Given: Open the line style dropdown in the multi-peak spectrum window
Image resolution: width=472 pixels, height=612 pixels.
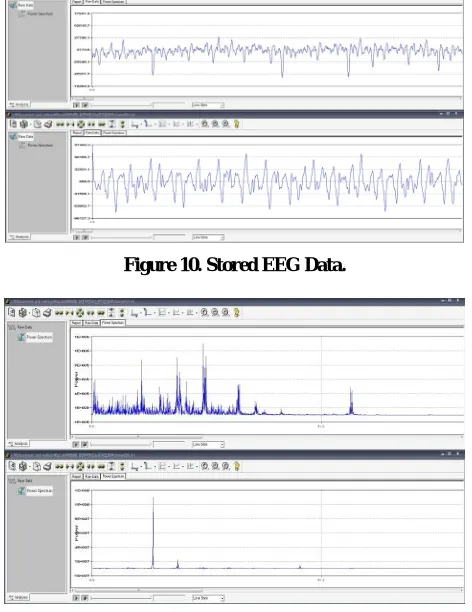Looking at the screenshot, I should coord(208,444).
